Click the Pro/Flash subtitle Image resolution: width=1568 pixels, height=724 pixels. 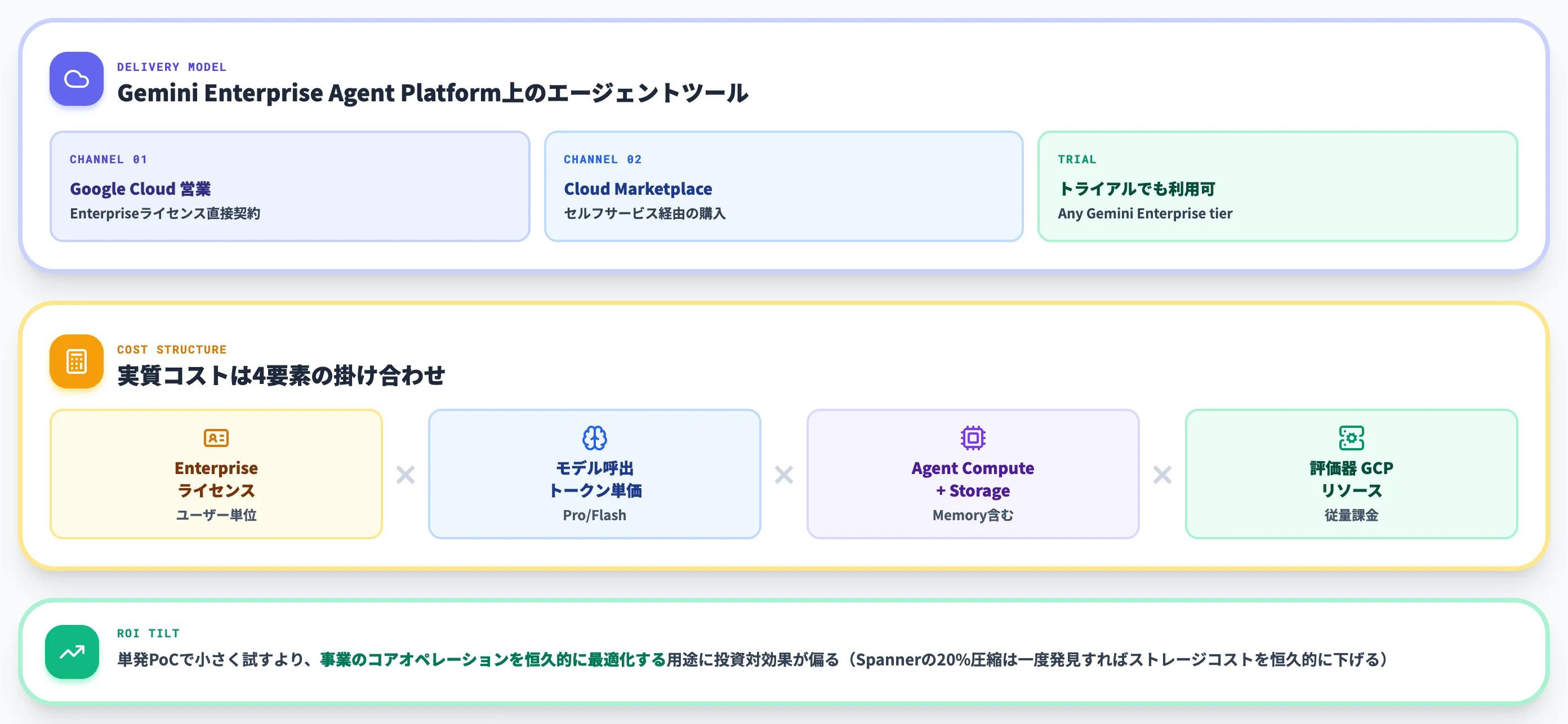(x=595, y=515)
